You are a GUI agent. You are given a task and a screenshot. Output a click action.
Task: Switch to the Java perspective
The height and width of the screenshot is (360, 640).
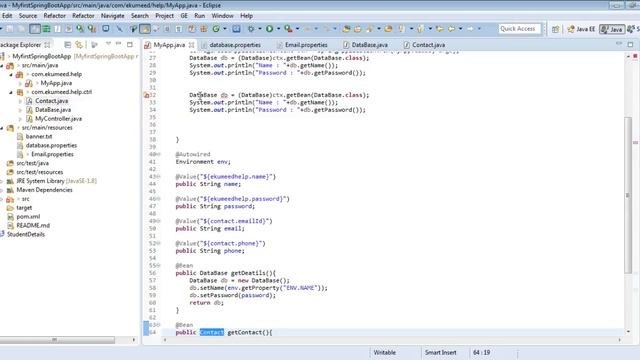(612, 29)
